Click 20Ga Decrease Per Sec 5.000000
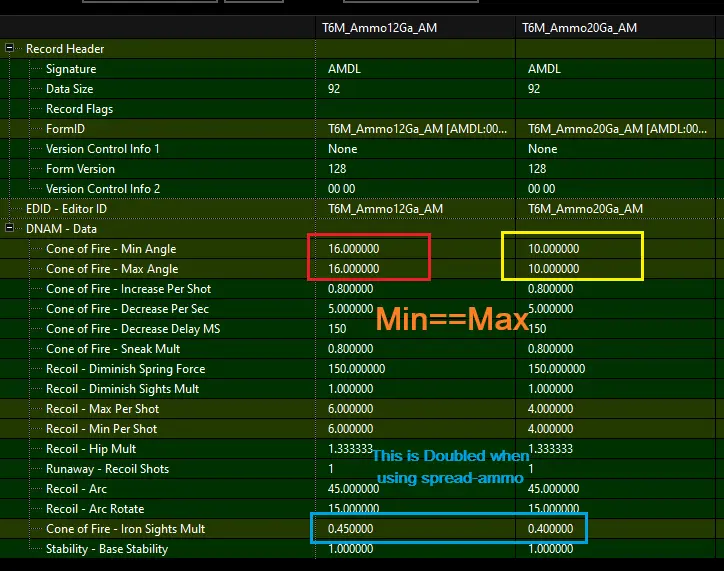724x571 pixels. click(x=550, y=309)
